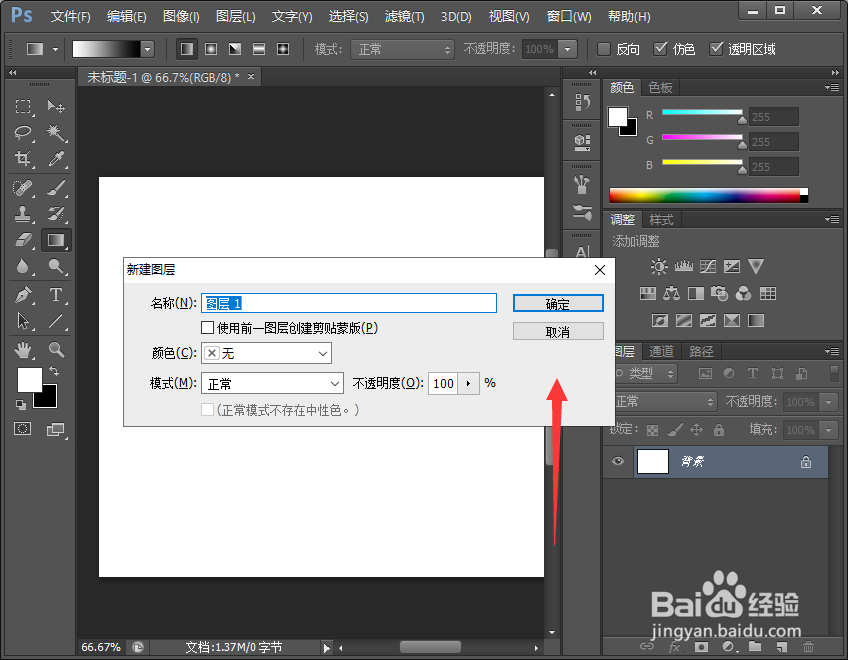The image size is (848, 660).
Task: Select the Rectangular Marquee tool
Action: tap(23, 107)
